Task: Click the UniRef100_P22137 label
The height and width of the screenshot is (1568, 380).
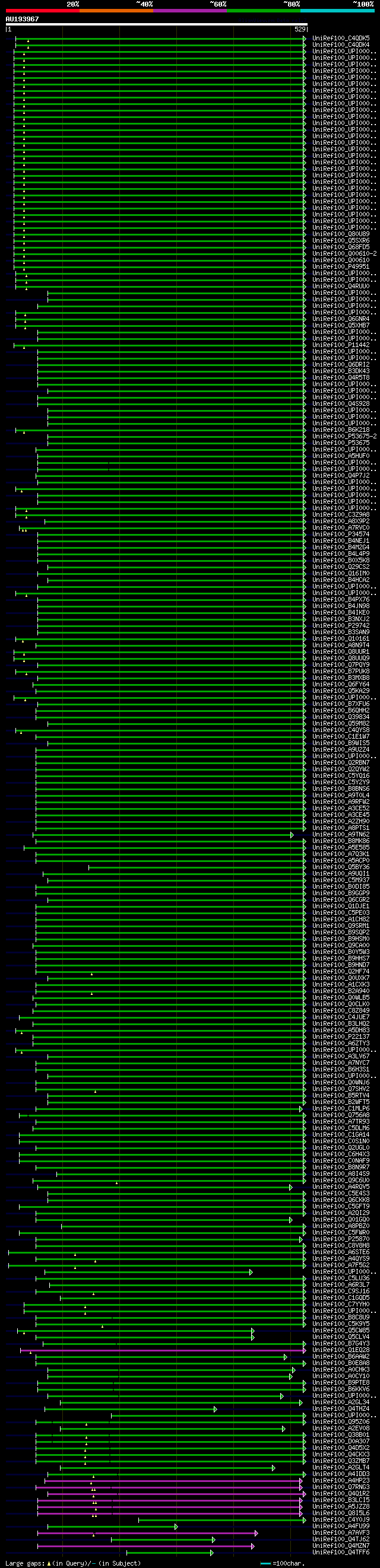Action: (x=341, y=1036)
